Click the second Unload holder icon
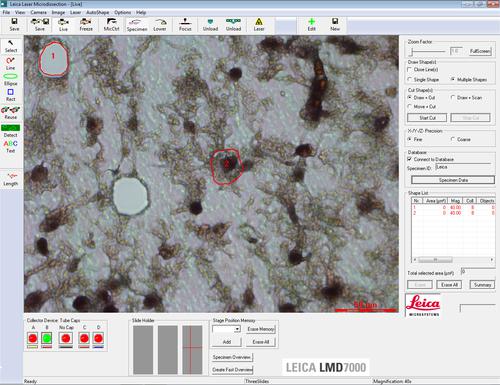The height and width of the screenshot is (385, 500). [233, 25]
